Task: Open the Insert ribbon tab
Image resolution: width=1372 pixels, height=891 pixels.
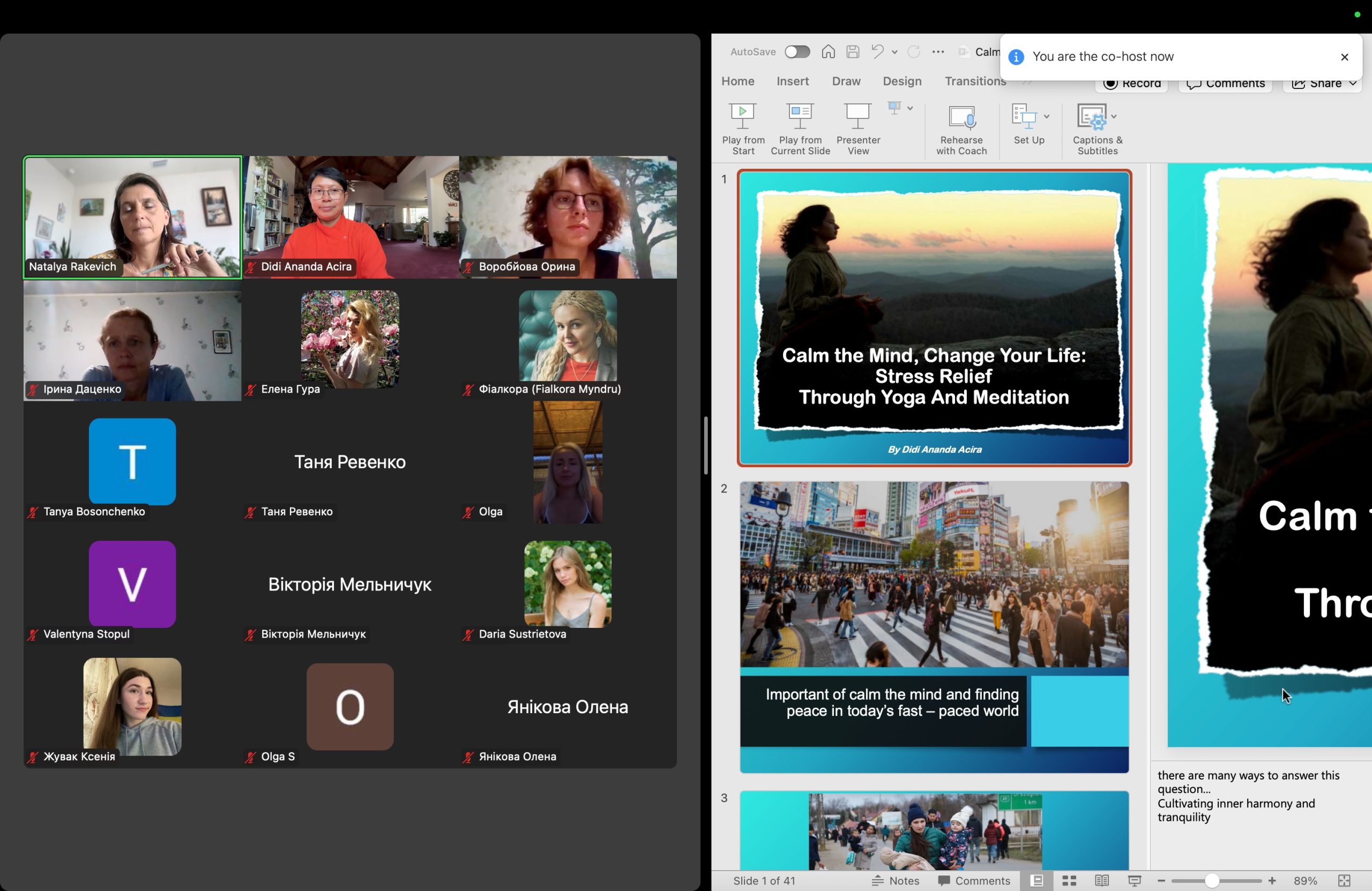Action: (x=792, y=81)
